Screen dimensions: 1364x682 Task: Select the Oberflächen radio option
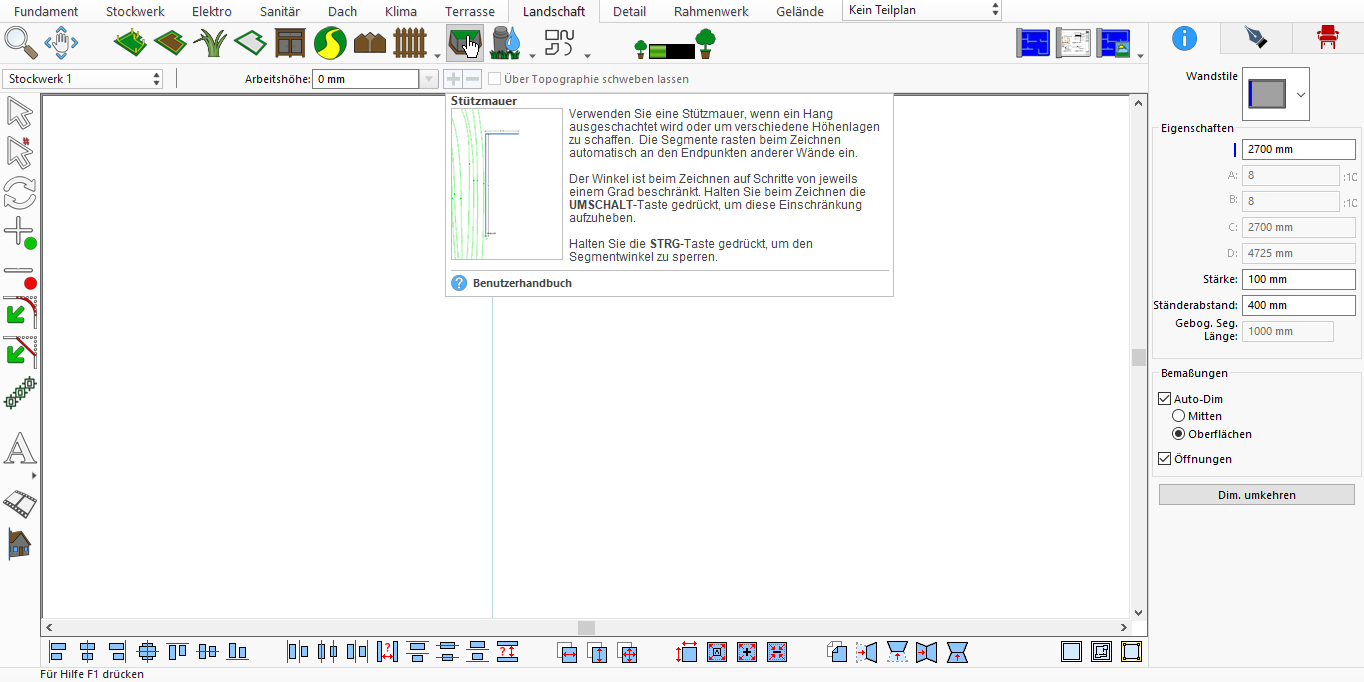tap(1179, 434)
